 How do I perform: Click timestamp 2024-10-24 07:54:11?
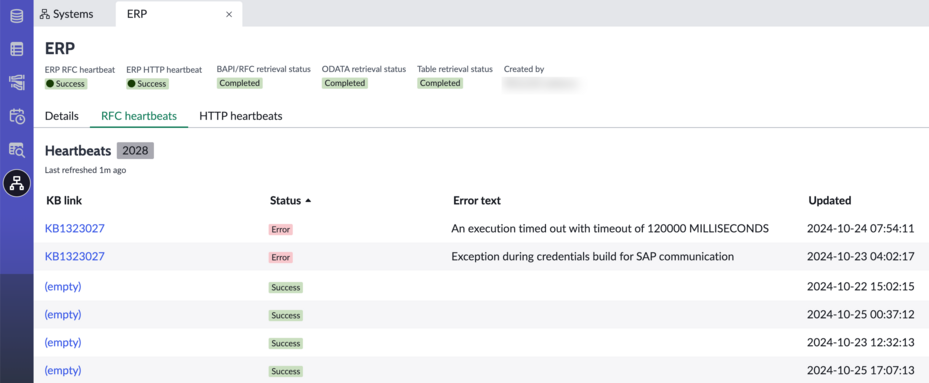tap(861, 228)
